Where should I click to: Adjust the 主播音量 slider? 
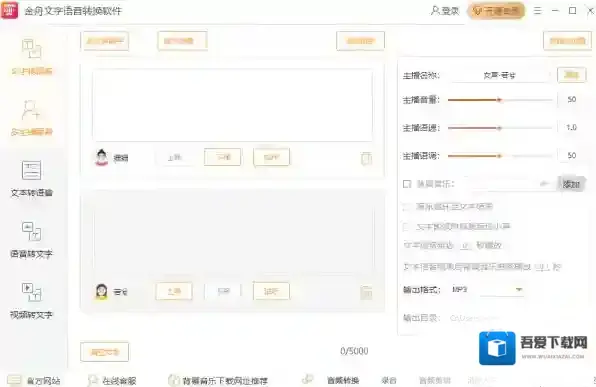point(500,100)
